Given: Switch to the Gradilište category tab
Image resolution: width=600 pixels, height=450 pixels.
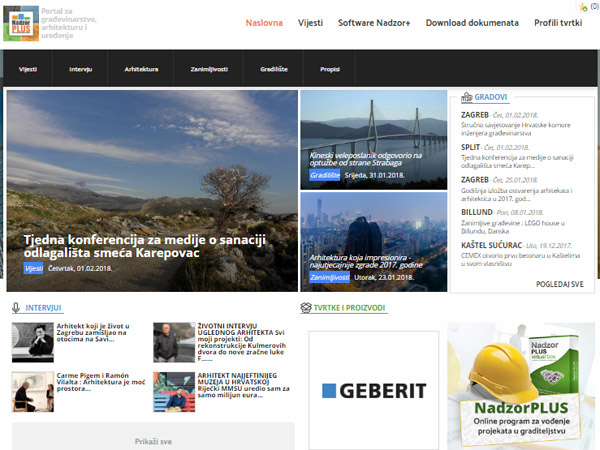Looking at the screenshot, I should (272, 70).
